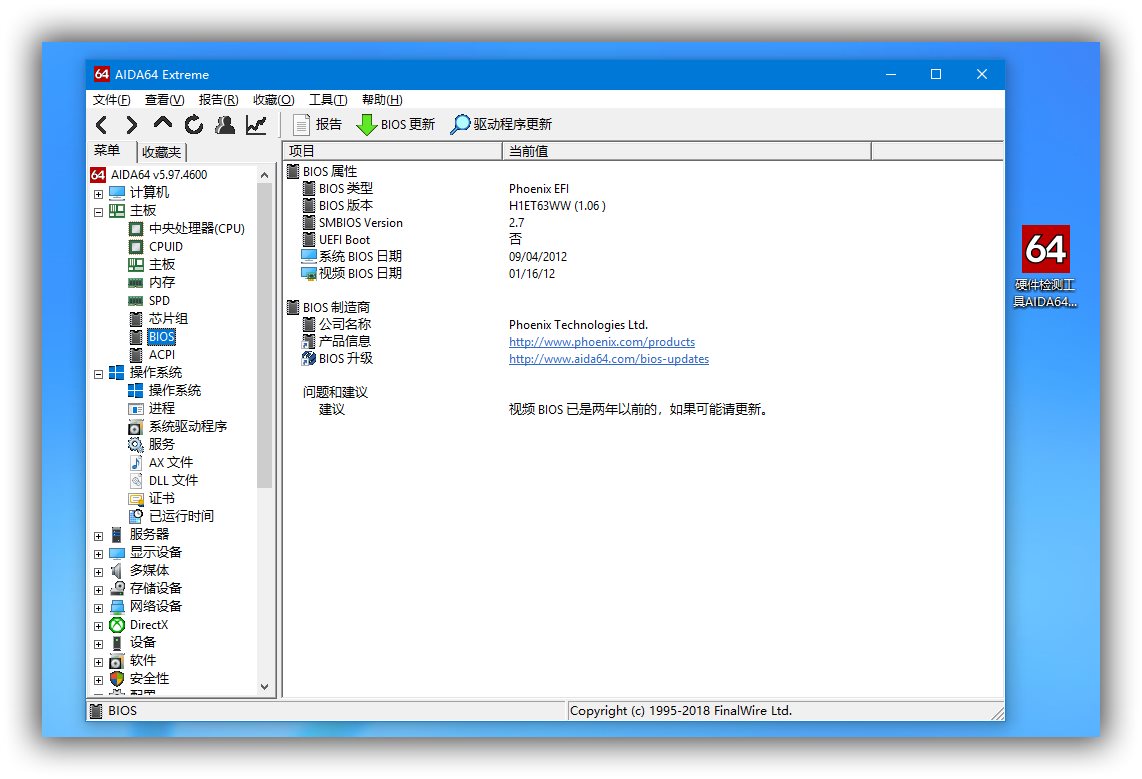Expand the 存储设备 tree node
The height and width of the screenshot is (779, 1142).
(x=98, y=590)
